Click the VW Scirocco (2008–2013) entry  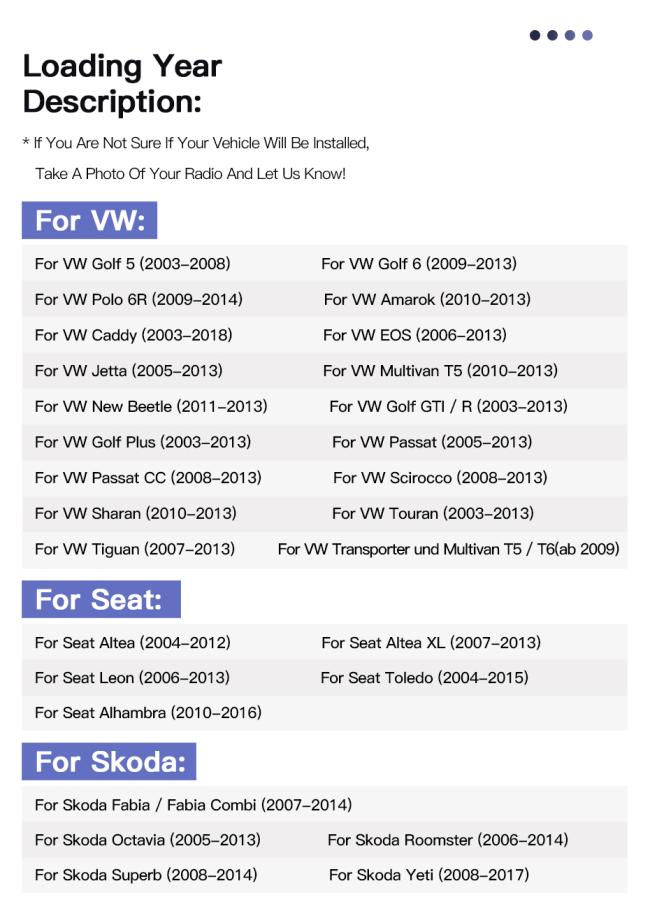440,478
